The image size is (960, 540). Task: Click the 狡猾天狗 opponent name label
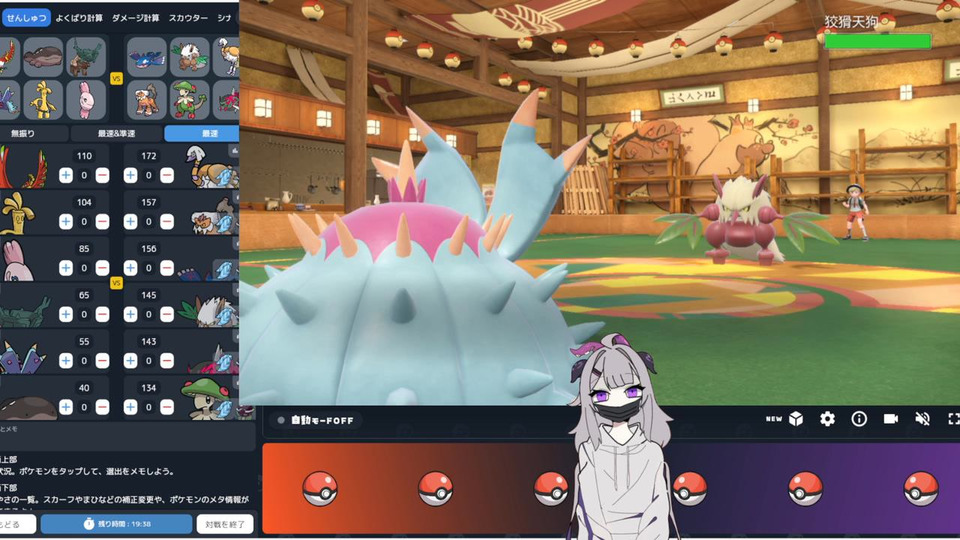click(x=851, y=22)
